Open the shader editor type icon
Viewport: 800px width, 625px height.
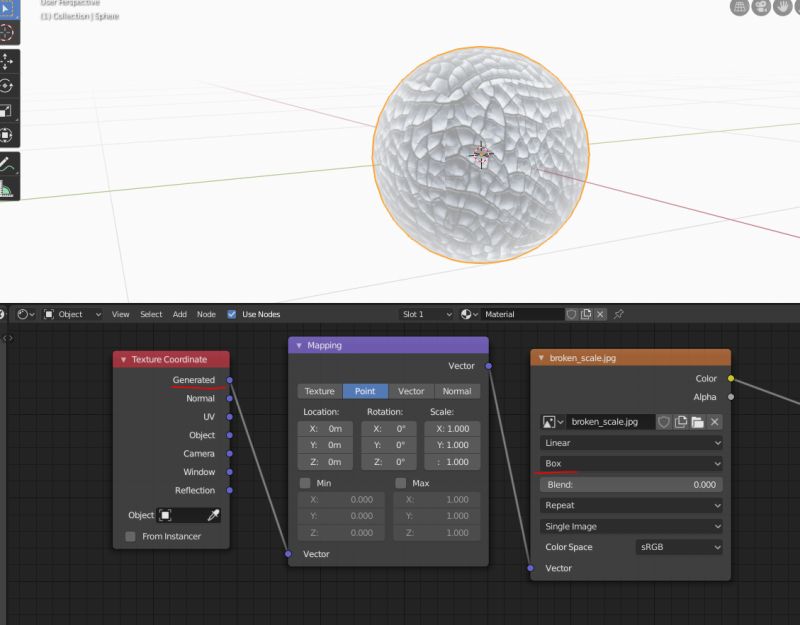pos(25,314)
